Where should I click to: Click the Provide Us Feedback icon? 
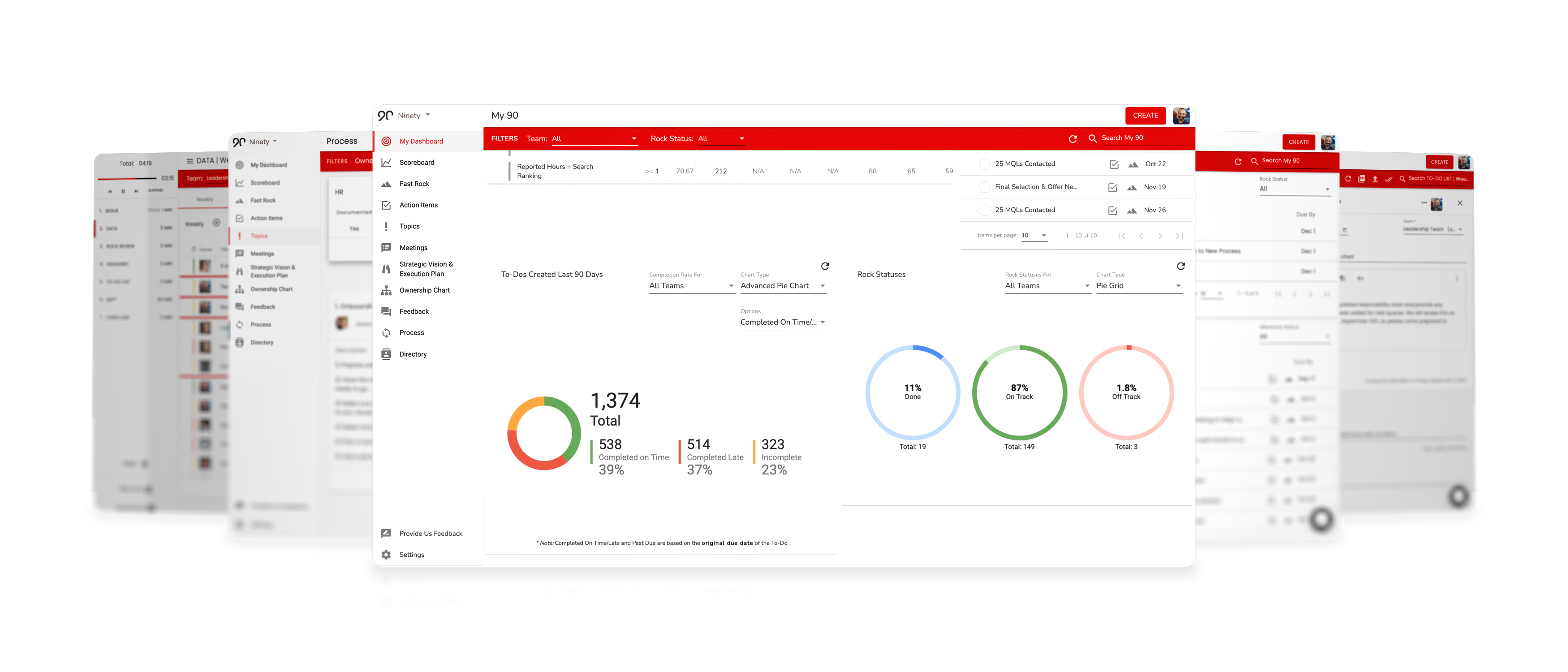click(x=386, y=533)
